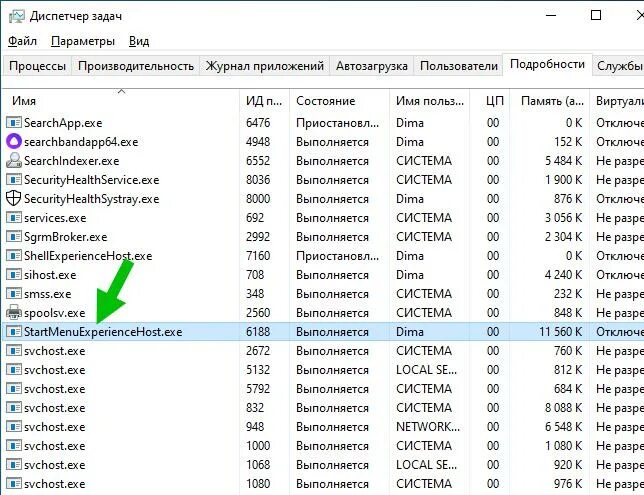Image resolution: width=644 pixels, height=495 pixels.
Task: Click the StartMenuExperienceHost.exe process icon
Action: (14, 332)
